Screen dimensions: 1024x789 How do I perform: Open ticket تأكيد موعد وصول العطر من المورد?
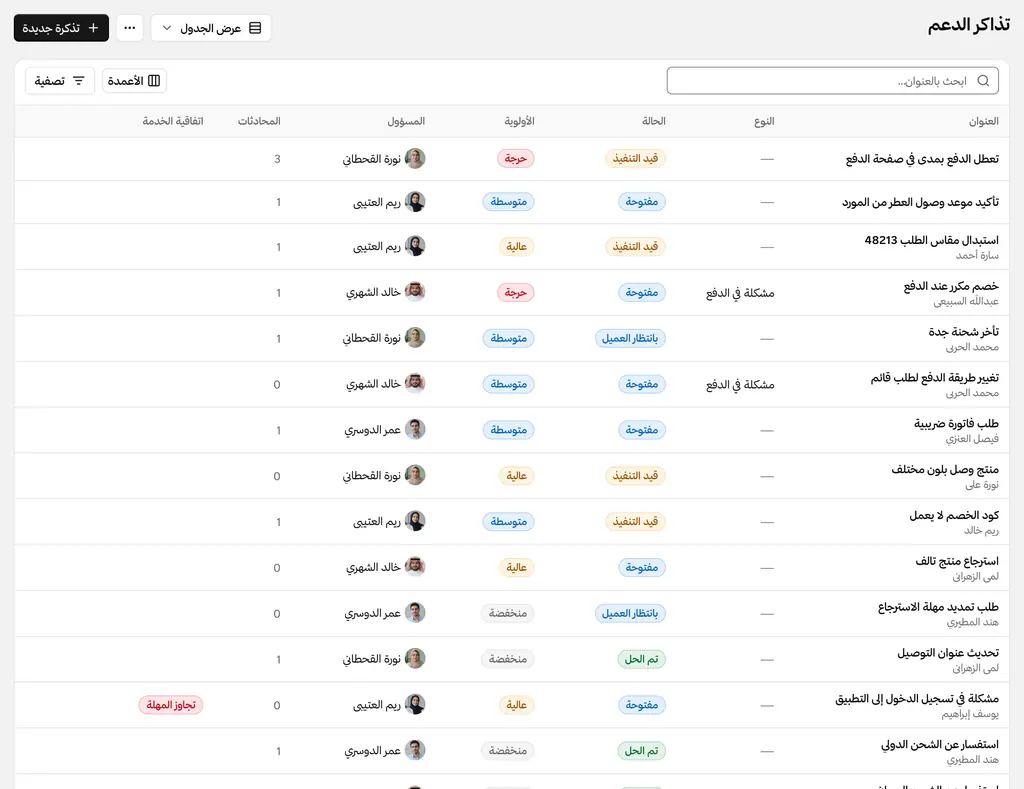tap(920, 202)
